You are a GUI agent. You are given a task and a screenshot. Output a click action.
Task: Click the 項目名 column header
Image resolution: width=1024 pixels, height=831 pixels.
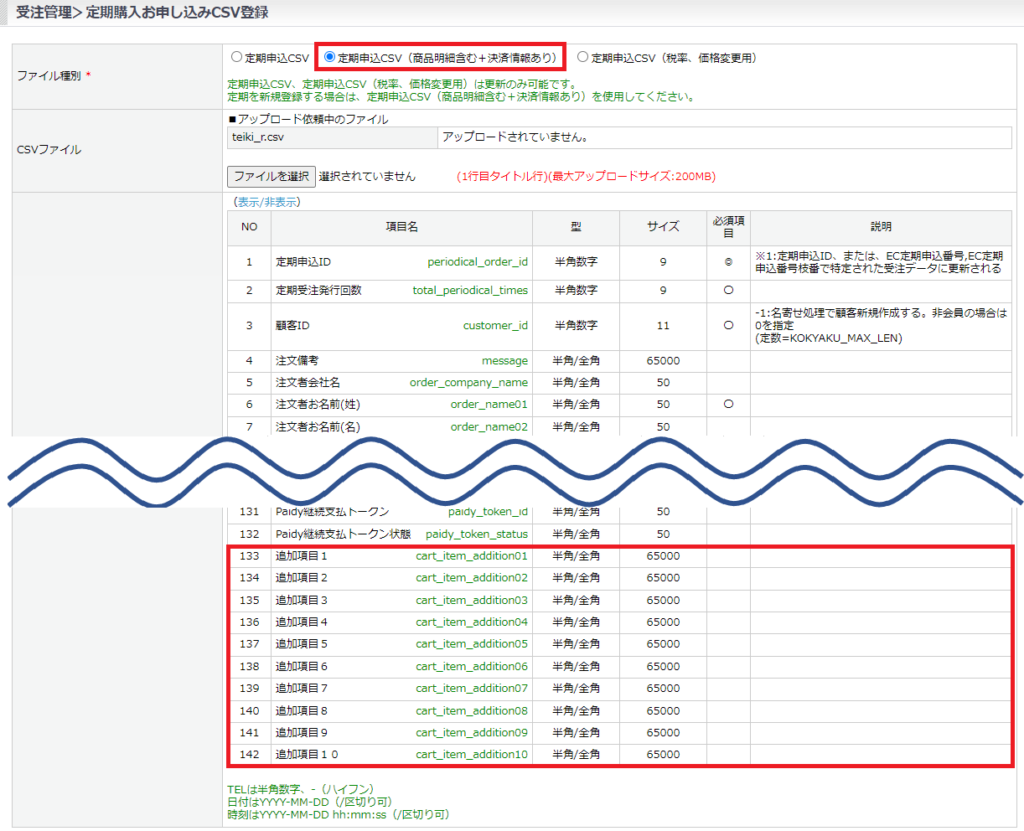click(401, 227)
